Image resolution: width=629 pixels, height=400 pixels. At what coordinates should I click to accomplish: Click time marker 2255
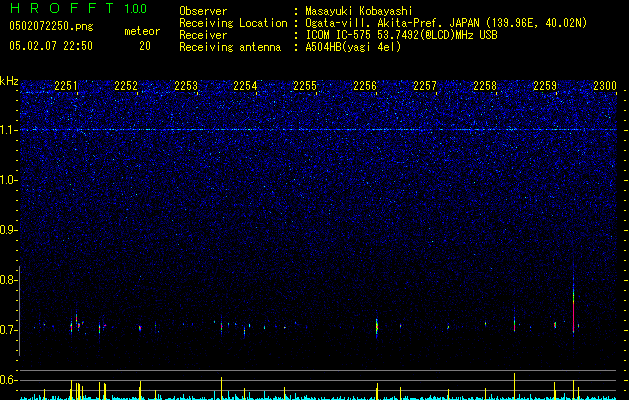pyautogui.click(x=305, y=86)
